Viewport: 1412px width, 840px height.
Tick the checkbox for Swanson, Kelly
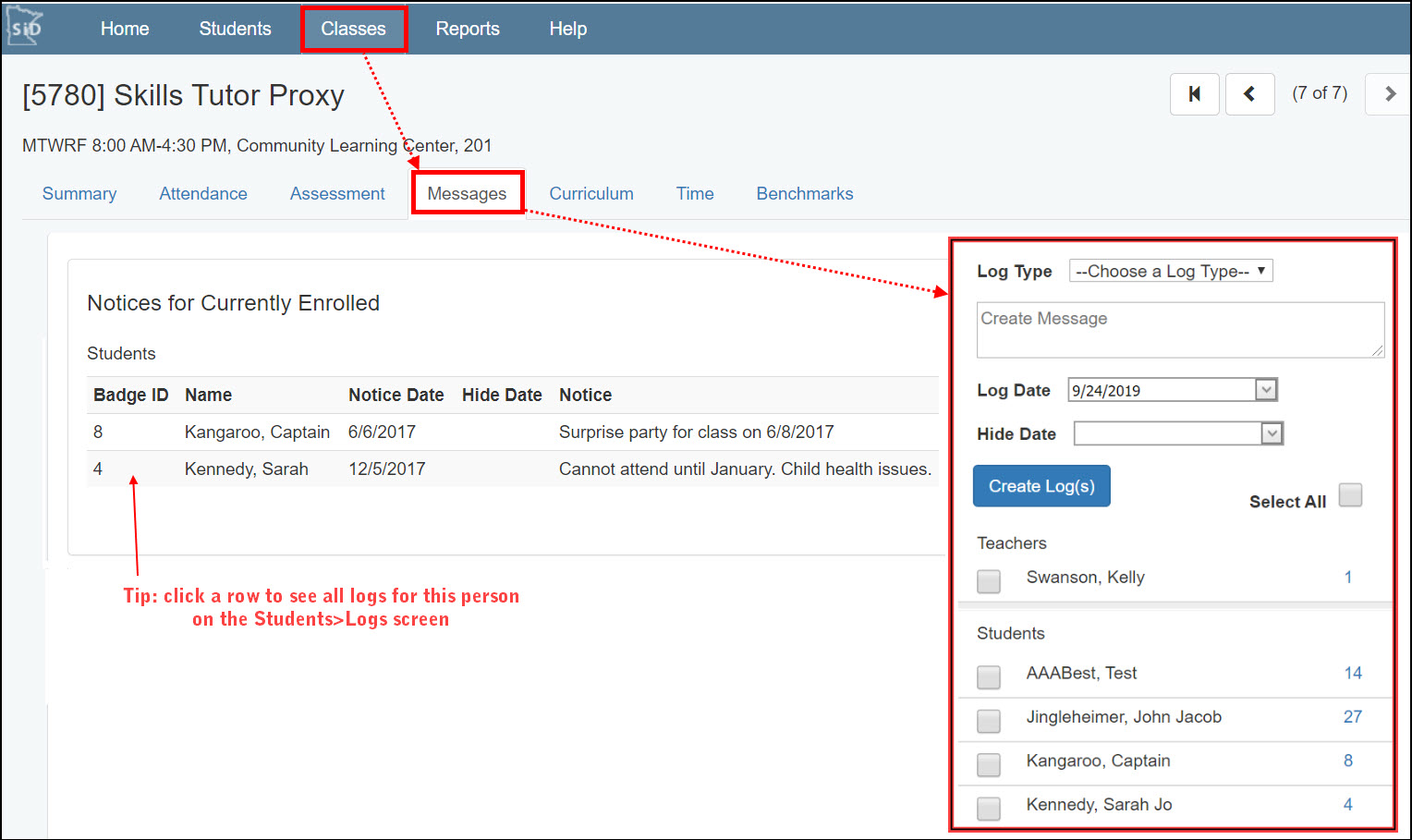[989, 580]
